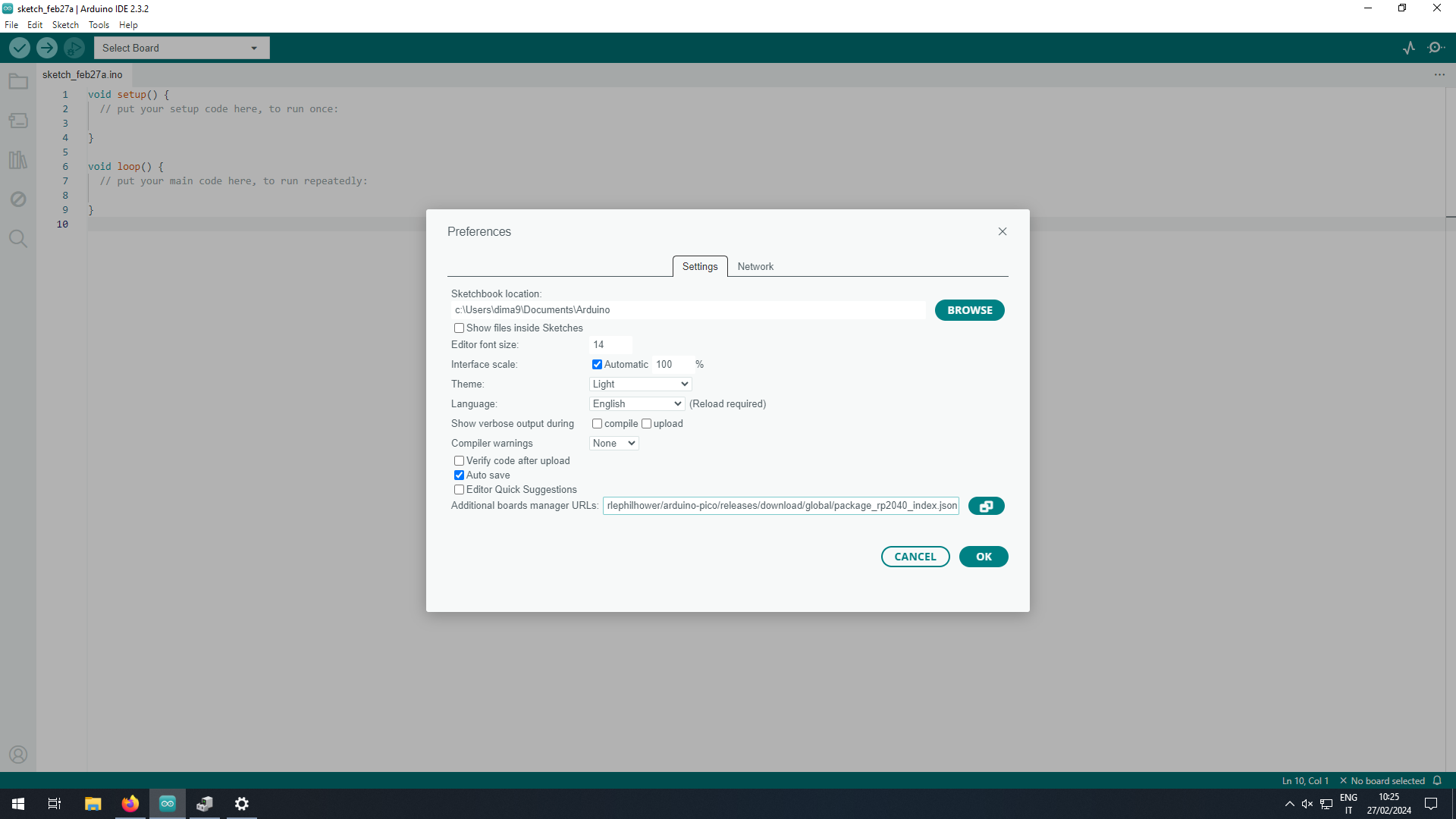
Task: Confirm preferences with OK button
Action: tap(984, 557)
